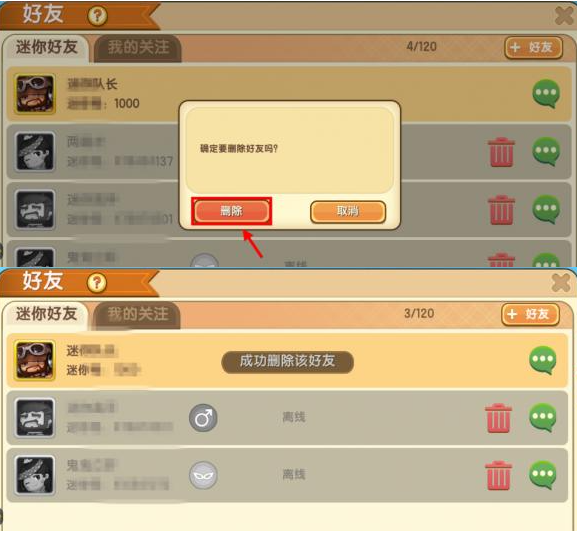The width and height of the screenshot is (577, 533).
Task: Click trash icon for top-panel friend ending 01
Action: [501, 210]
